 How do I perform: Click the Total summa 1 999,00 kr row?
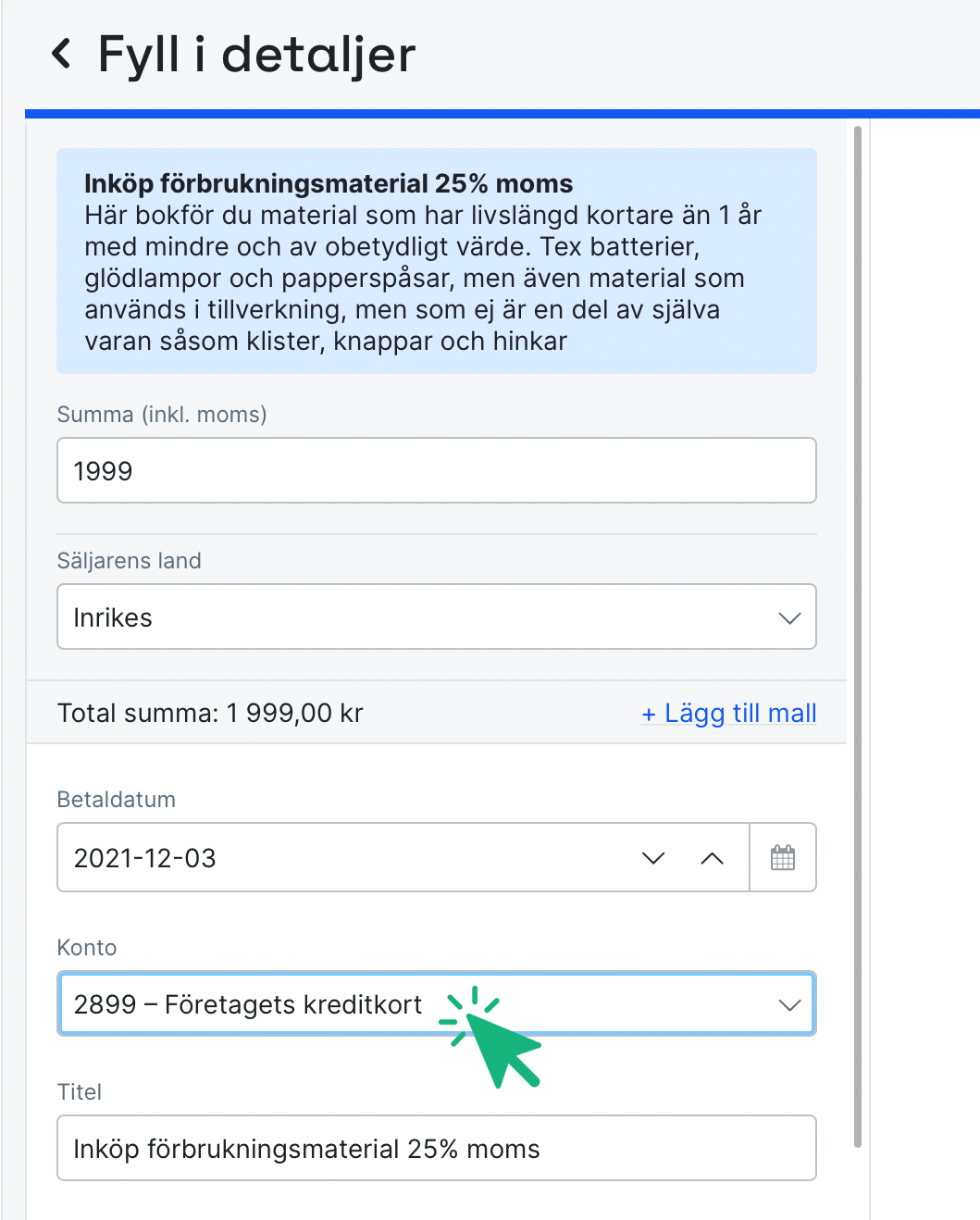click(x=210, y=713)
